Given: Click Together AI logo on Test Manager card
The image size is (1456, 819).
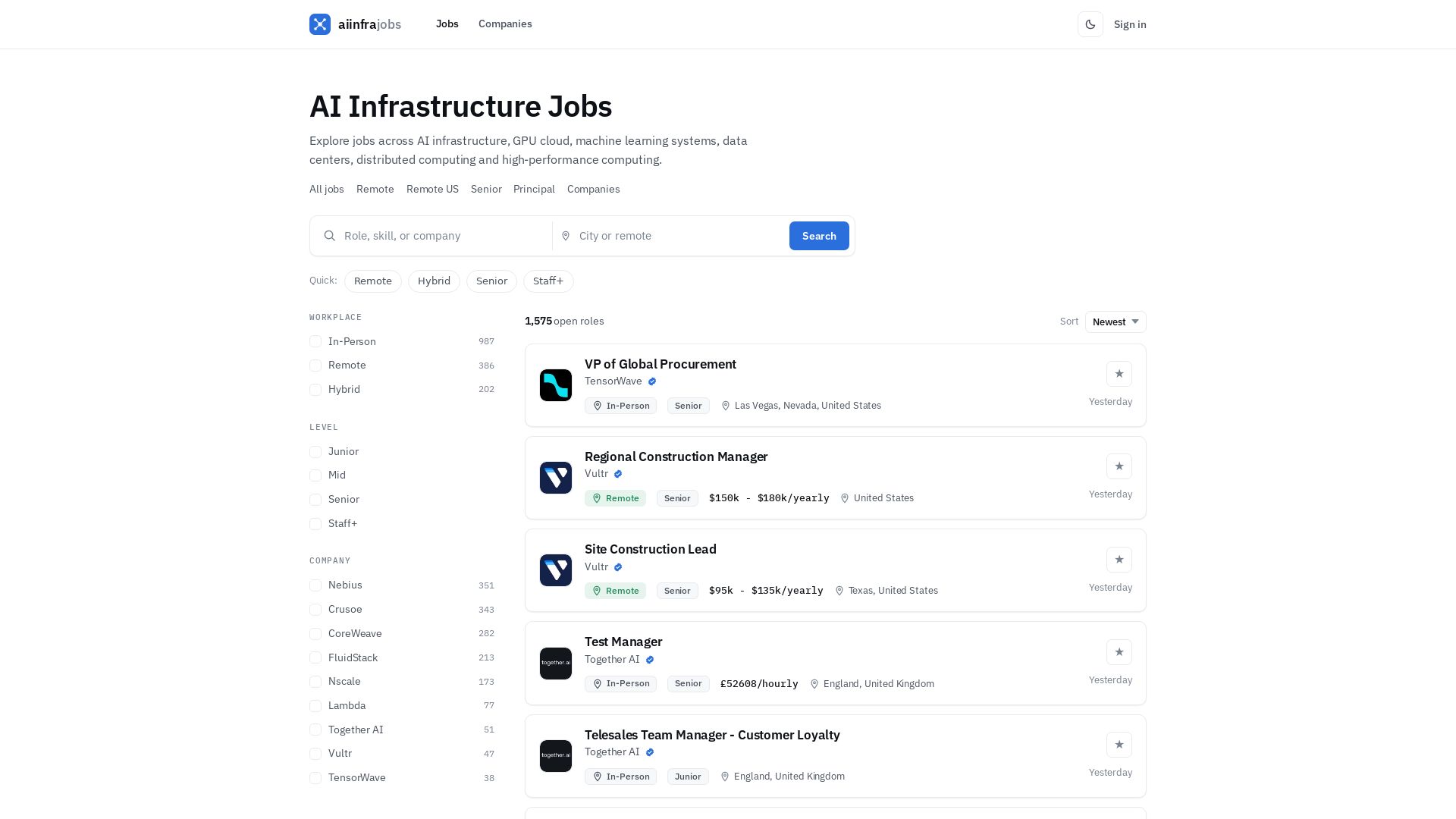Looking at the screenshot, I should [556, 664].
